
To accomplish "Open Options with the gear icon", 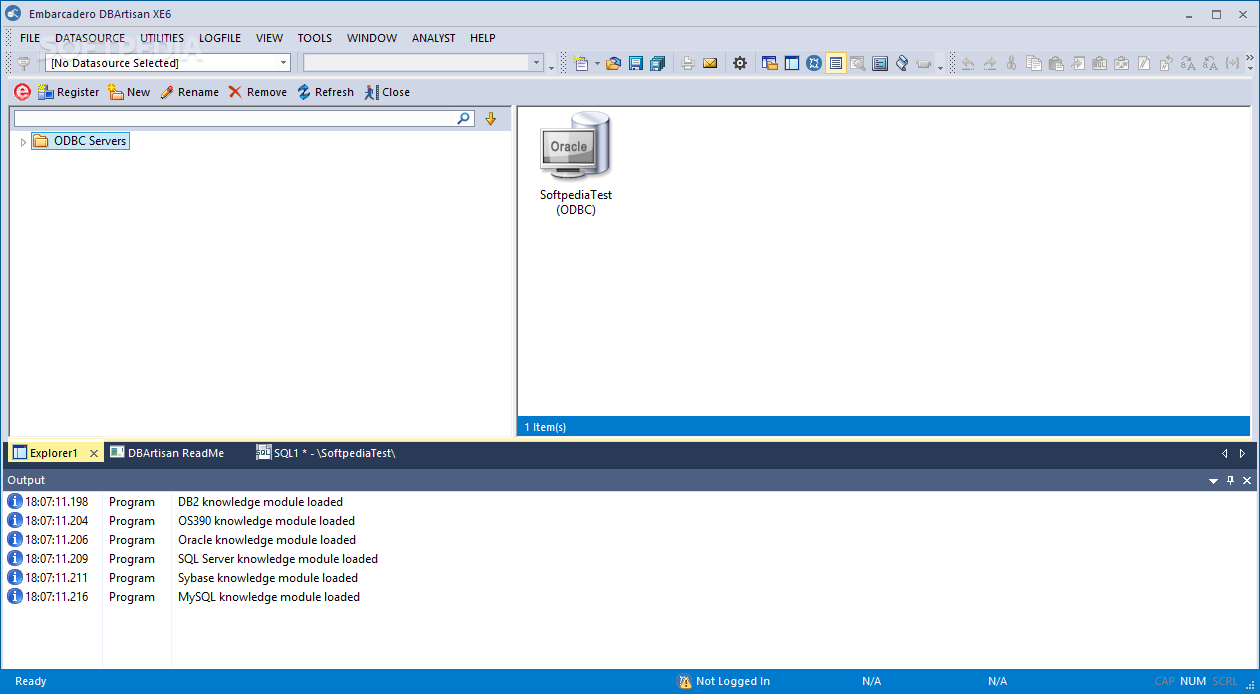I will (x=740, y=63).
